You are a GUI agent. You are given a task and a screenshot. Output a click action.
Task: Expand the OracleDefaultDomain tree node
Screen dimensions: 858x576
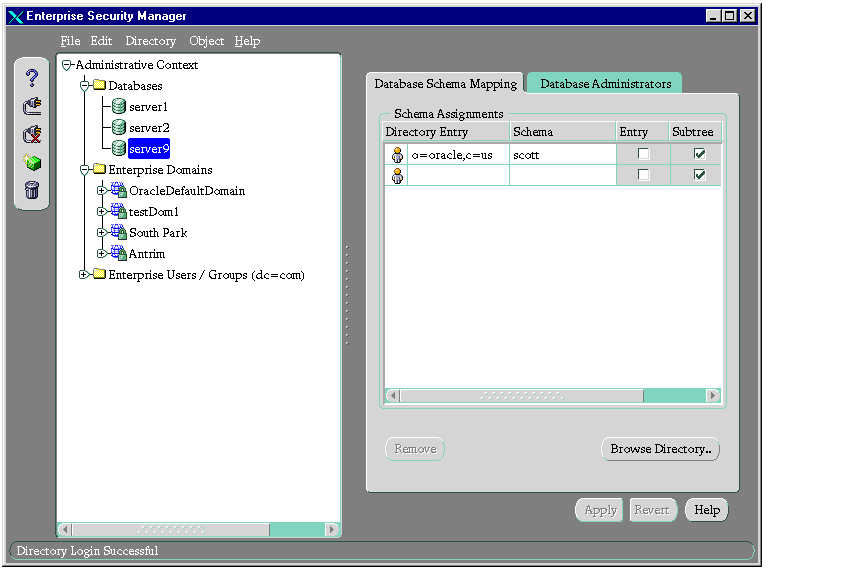click(101, 191)
